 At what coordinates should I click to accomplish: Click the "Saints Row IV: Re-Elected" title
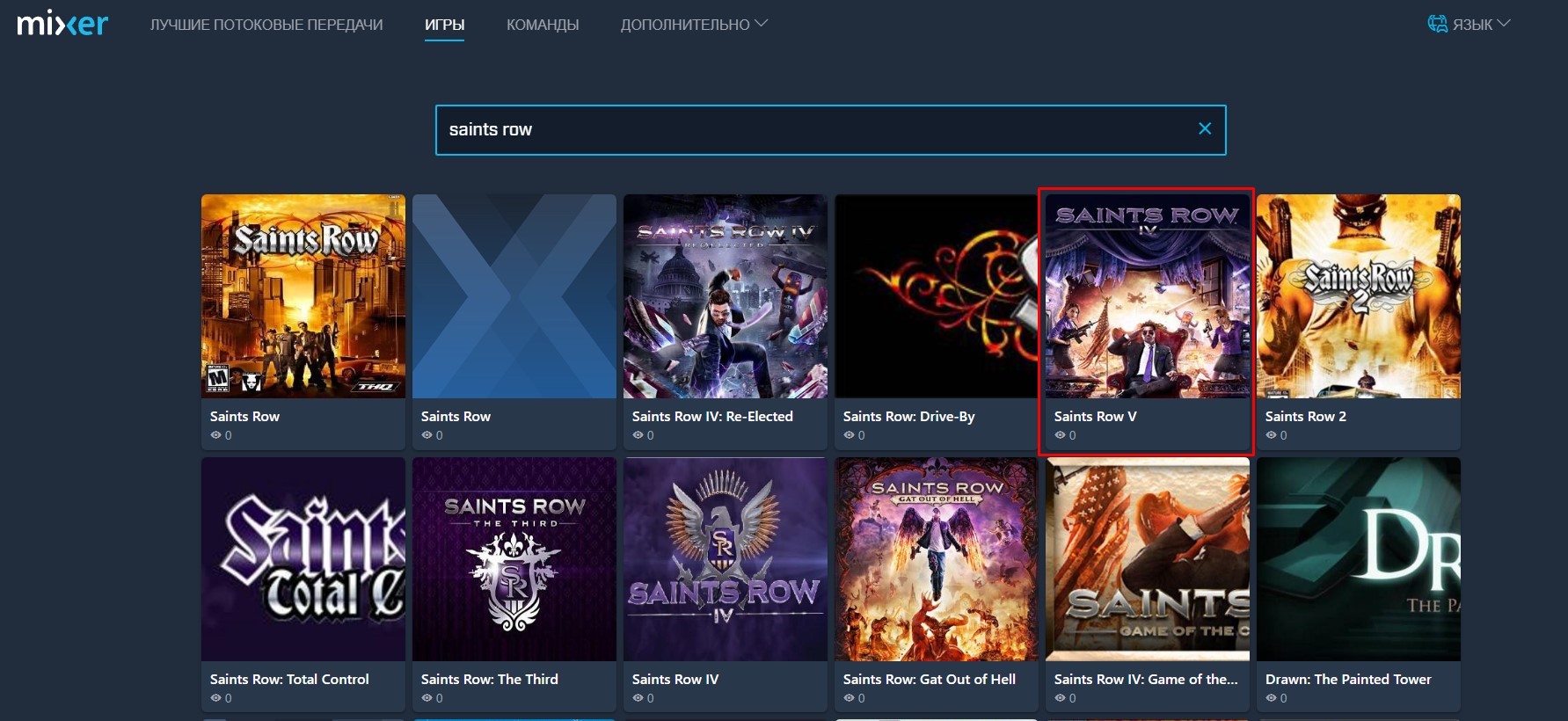point(712,417)
